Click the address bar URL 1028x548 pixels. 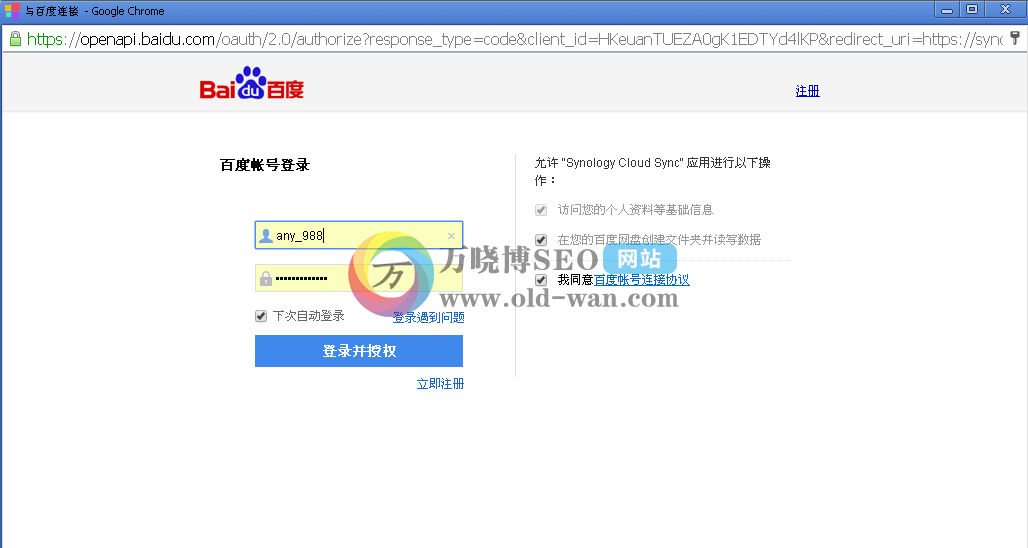tap(515, 39)
